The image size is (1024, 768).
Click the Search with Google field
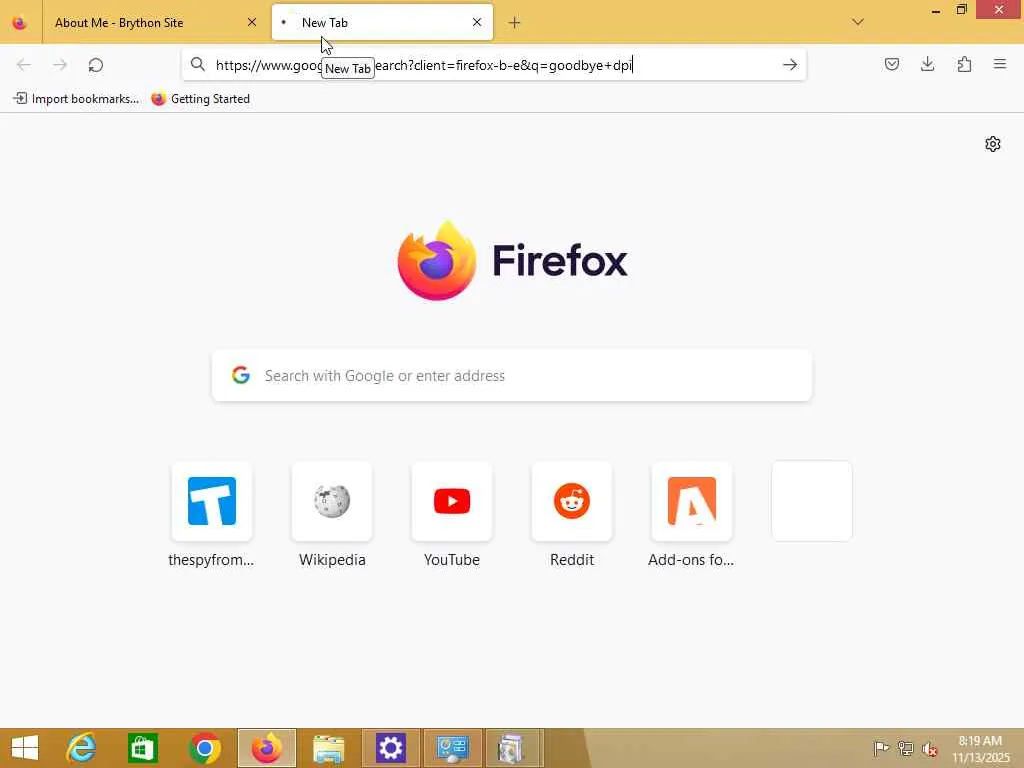click(x=512, y=376)
